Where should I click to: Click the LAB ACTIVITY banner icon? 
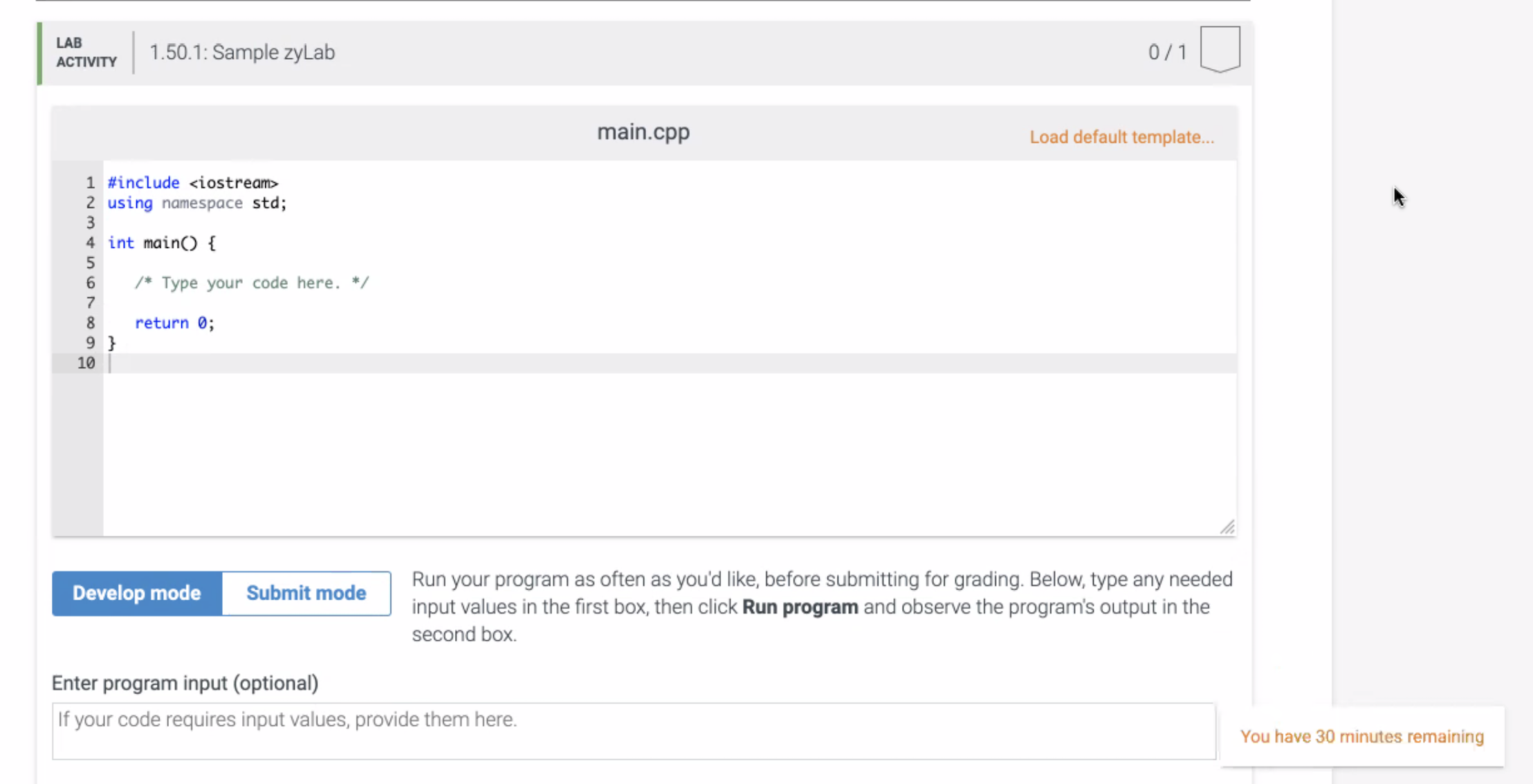[x=86, y=52]
